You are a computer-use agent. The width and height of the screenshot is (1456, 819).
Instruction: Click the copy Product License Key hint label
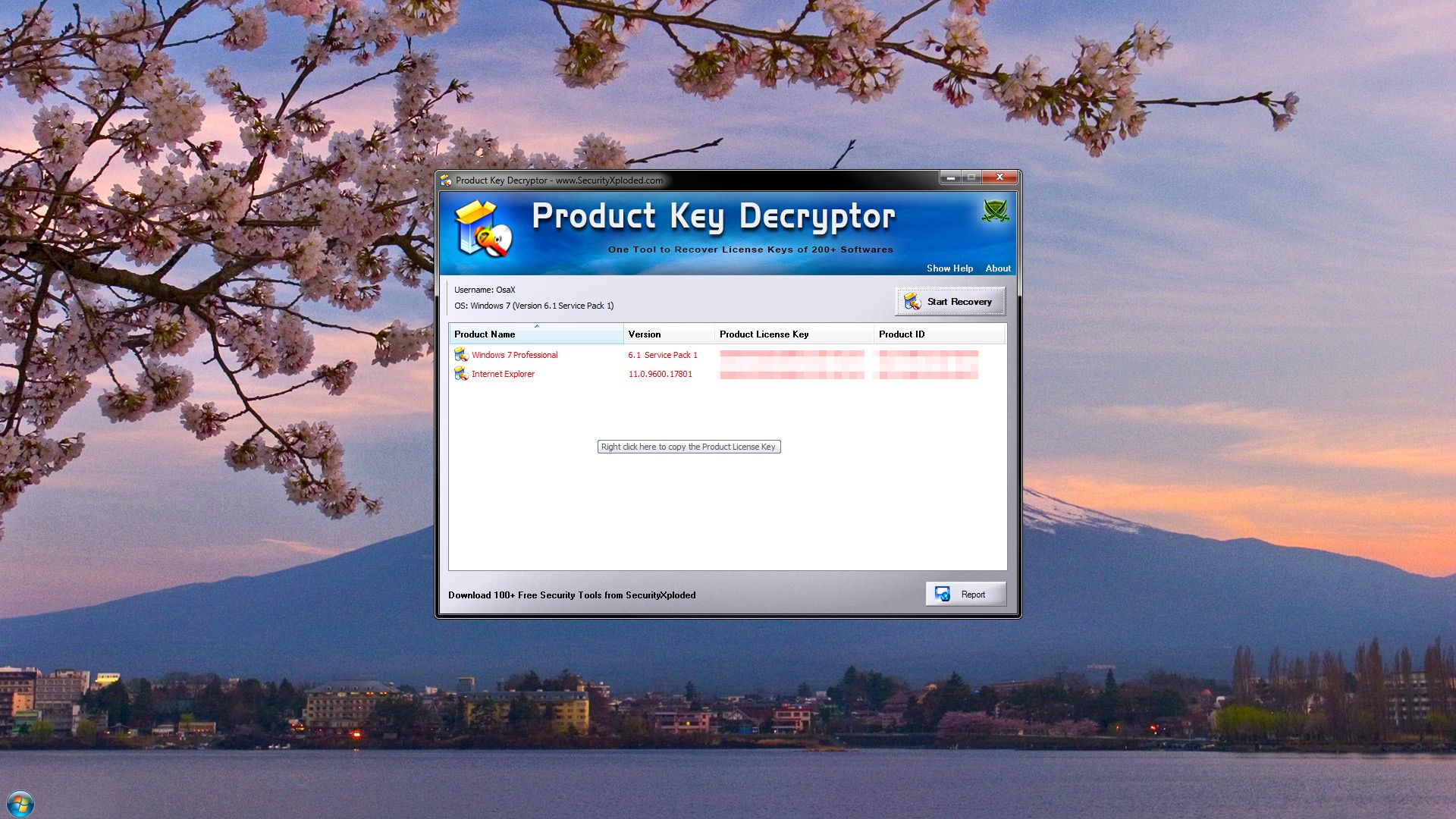[688, 447]
